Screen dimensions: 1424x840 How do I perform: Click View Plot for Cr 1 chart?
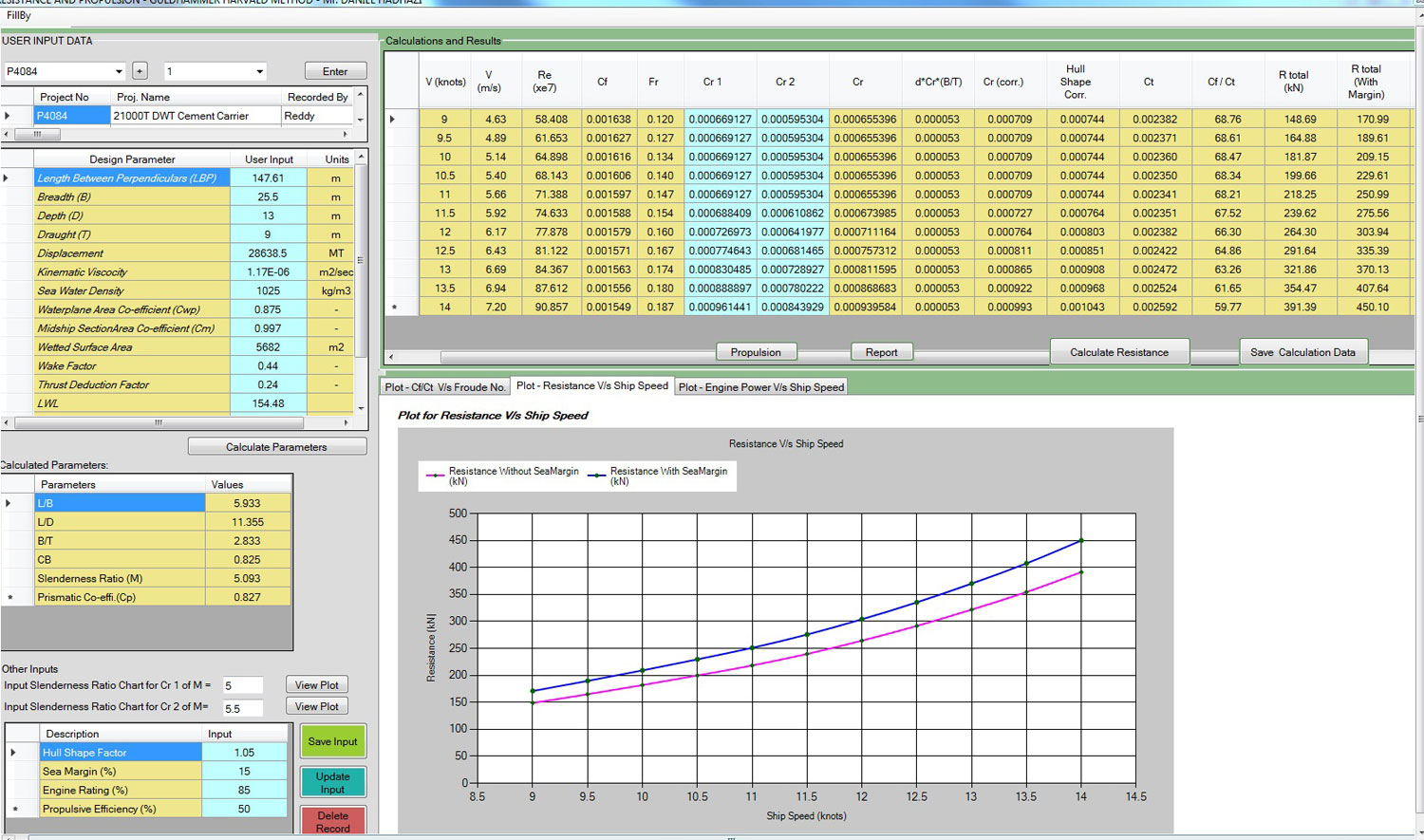pyautogui.click(x=317, y=685)
